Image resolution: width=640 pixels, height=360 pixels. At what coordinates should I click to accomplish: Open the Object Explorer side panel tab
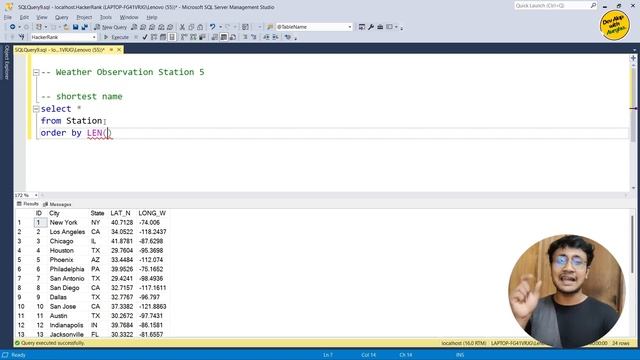pyautogui.click(x=6, y=62)
